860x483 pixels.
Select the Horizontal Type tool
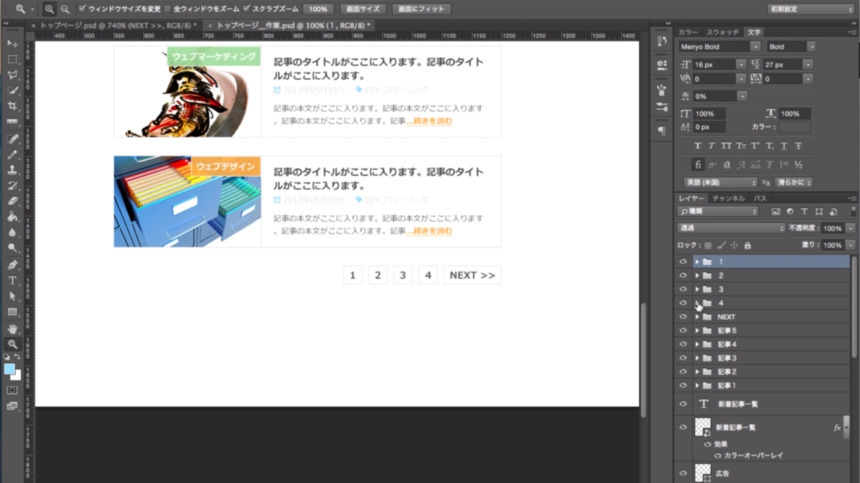[12, 281]
